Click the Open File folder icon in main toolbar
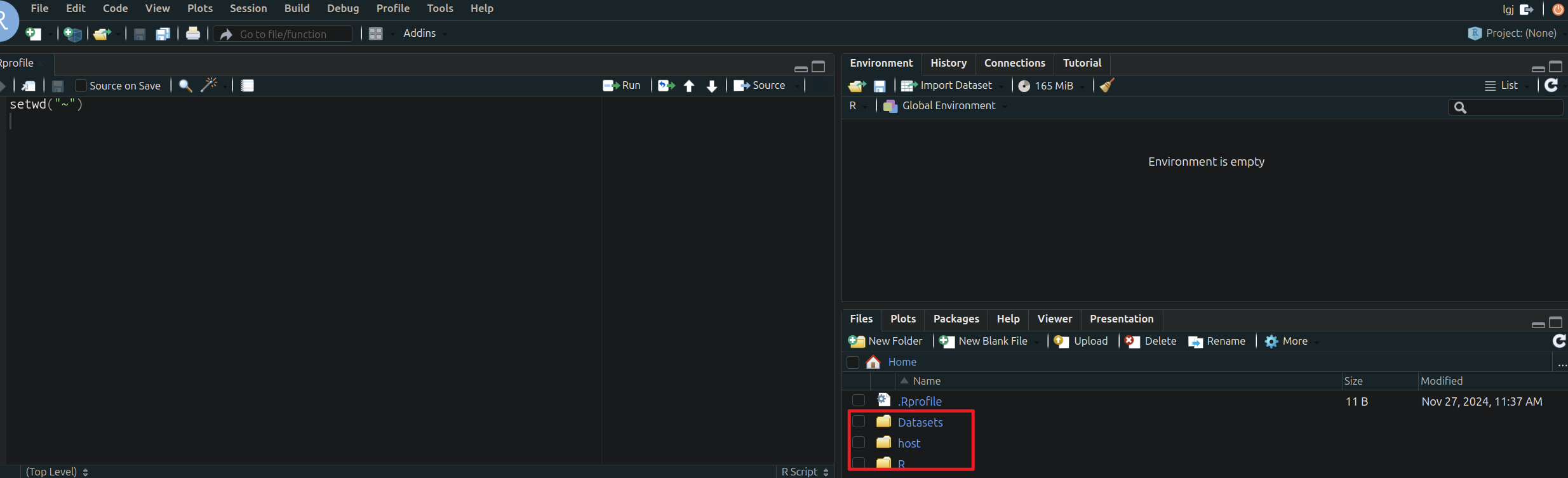1568x478 pixels. (x=102, y=34)
